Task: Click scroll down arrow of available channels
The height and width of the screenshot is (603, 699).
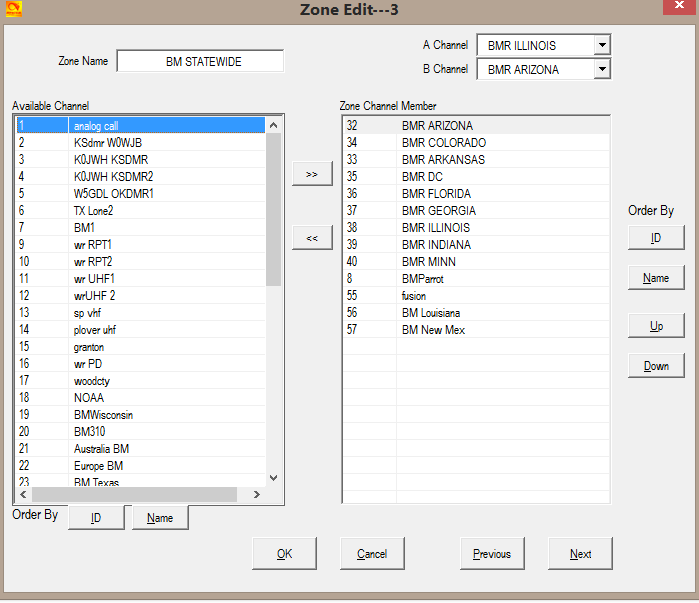Action: 274,478
